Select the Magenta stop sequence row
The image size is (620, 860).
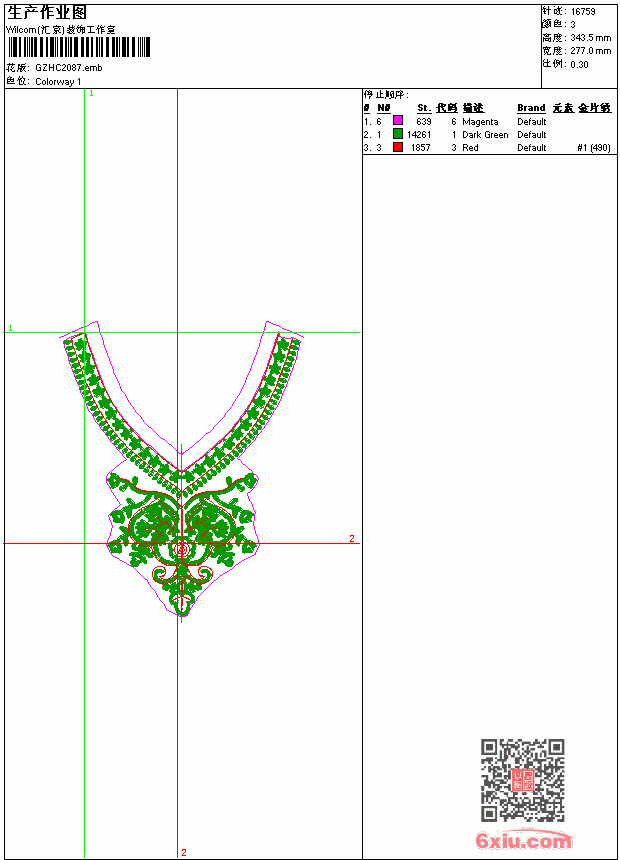click(487, 121)
